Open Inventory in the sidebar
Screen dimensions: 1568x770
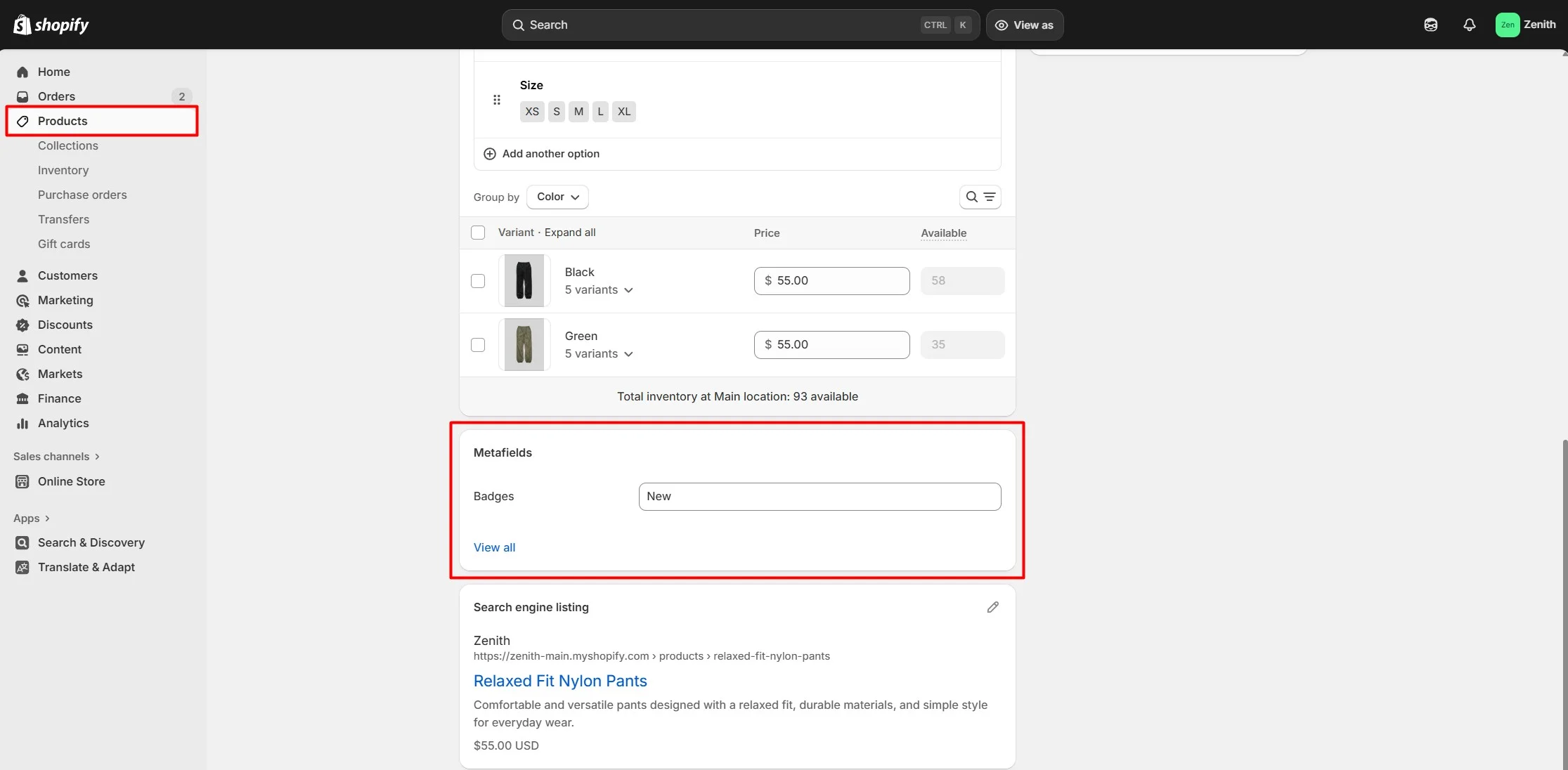63,170
